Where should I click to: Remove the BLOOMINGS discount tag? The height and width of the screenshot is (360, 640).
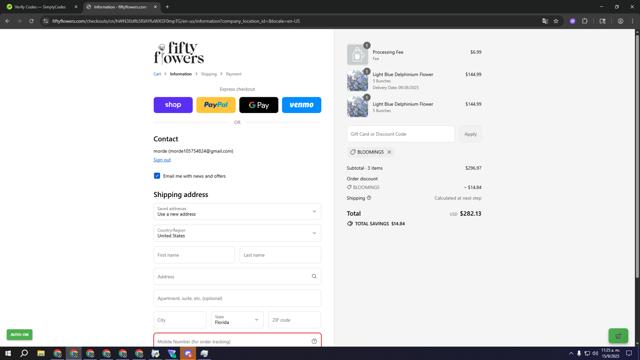pyautogui.click(x=389, y=152)
